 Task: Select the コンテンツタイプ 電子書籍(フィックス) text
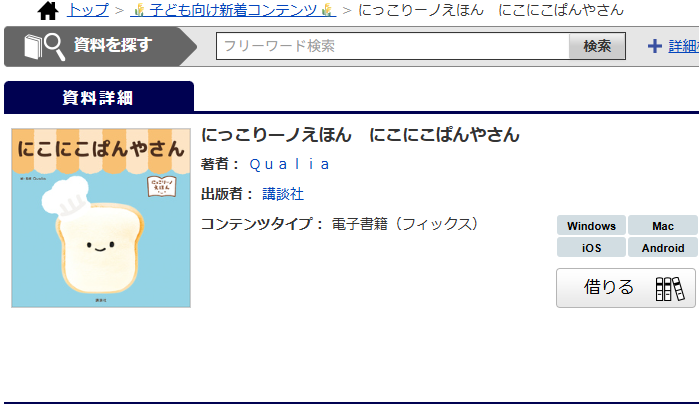point(340,224)
